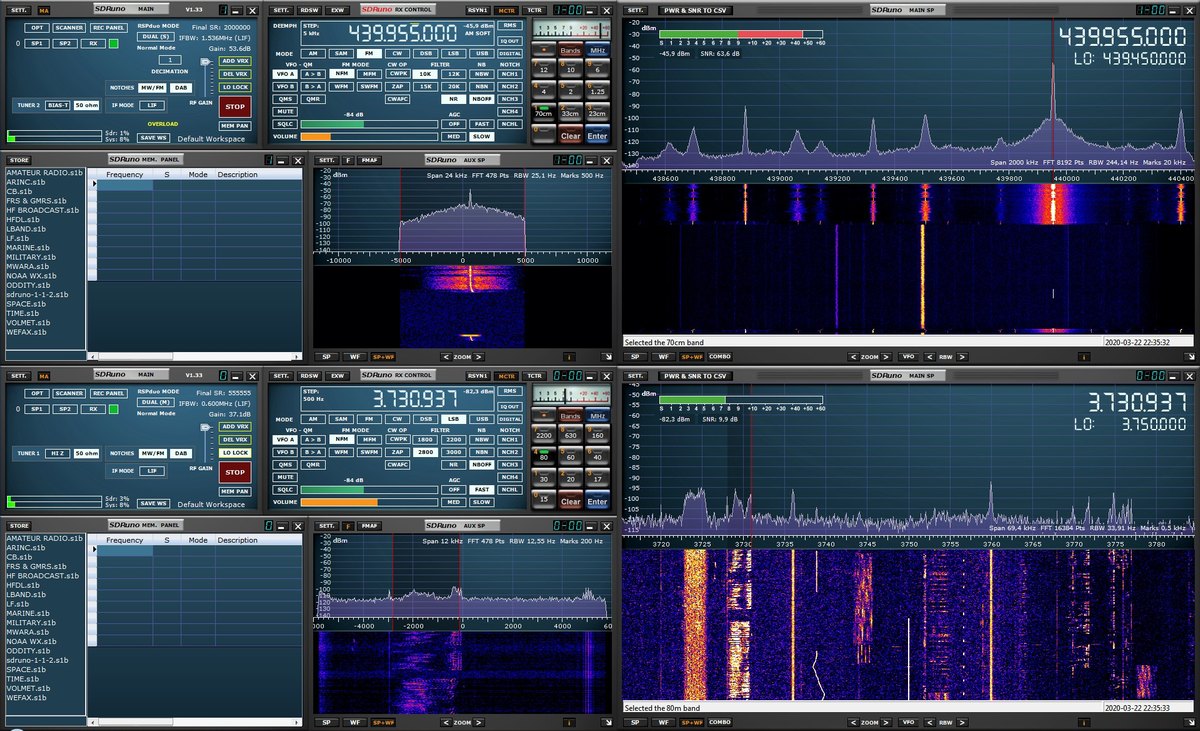
Task: Click the 40 band key on keypad
Action: (597, 455)
